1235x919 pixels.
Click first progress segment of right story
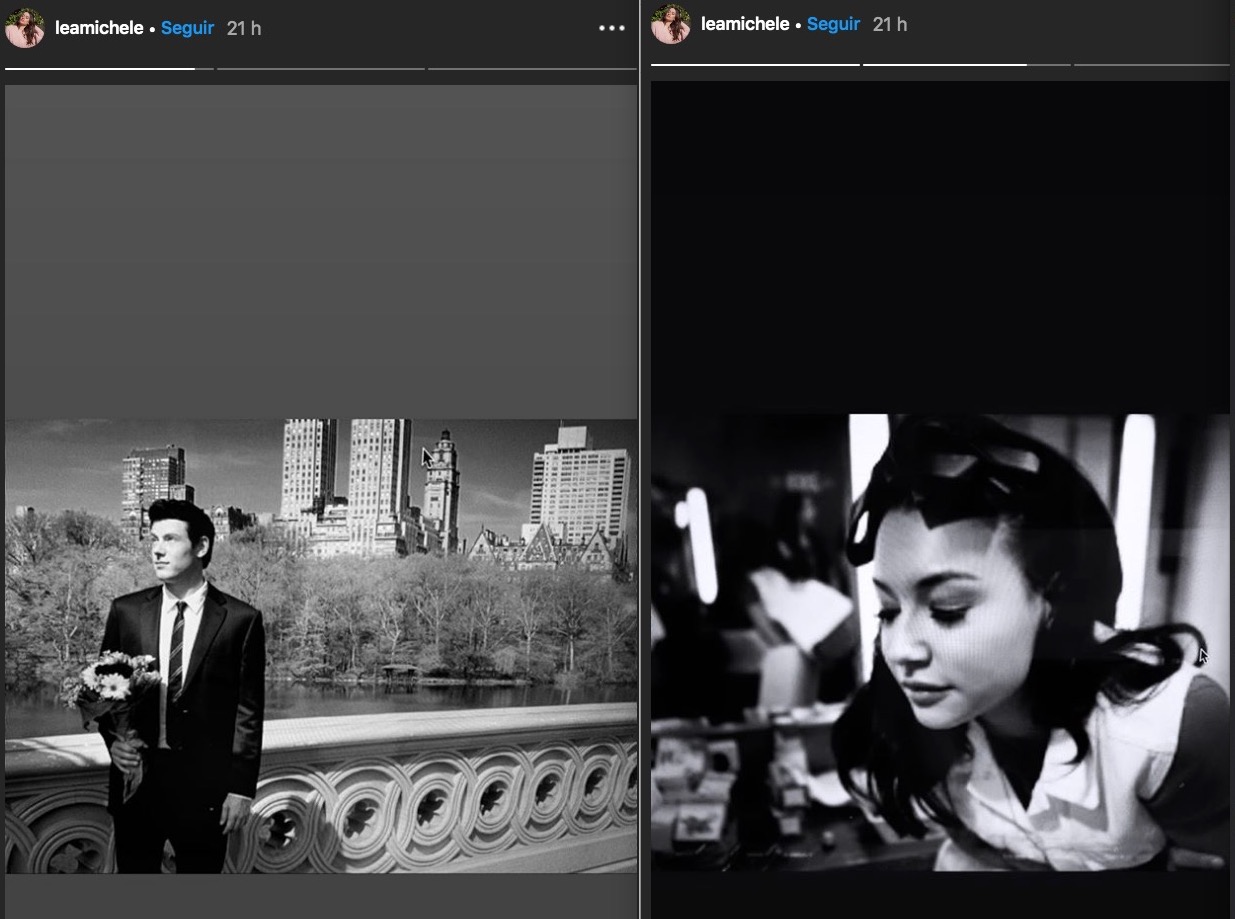[755, 65]
